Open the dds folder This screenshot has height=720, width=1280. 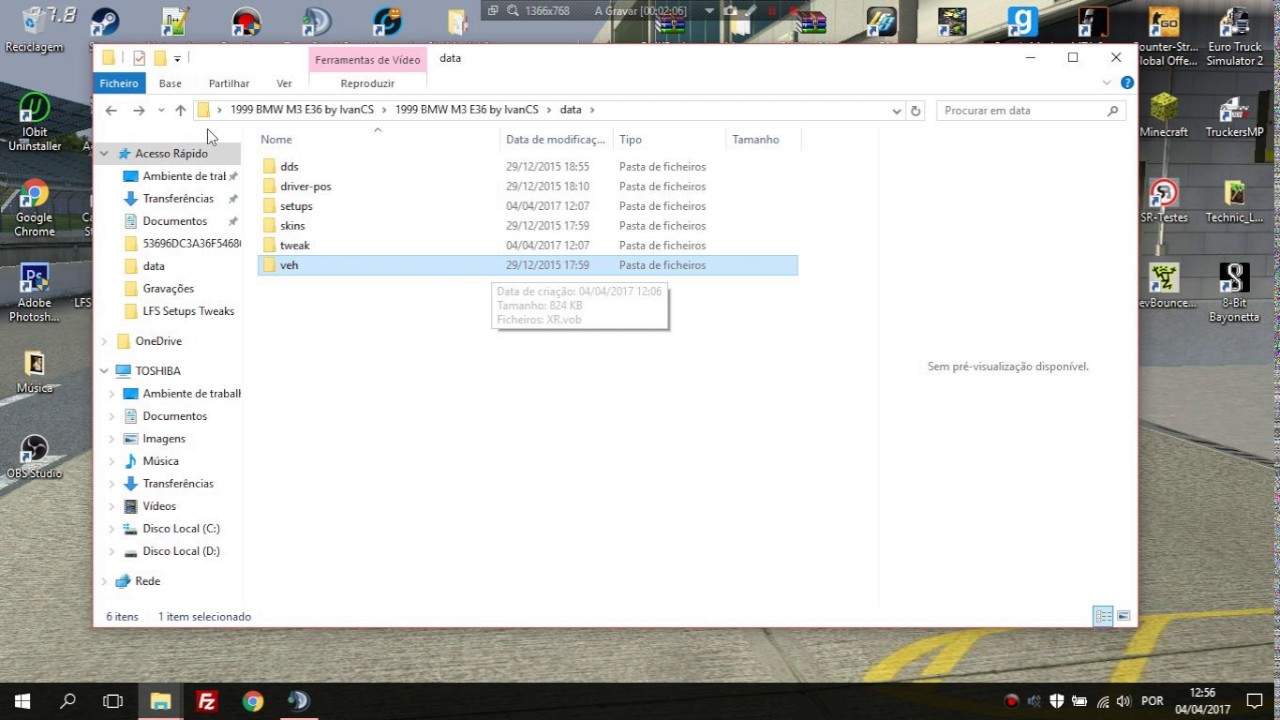tap(528, 167)
